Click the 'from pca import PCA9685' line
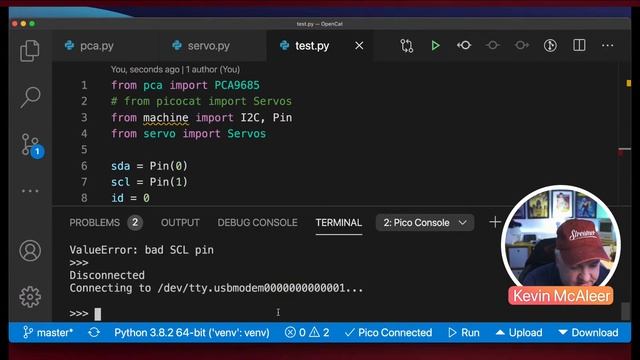Image resolution: width=640 pixels, height=360 pixels. (185, 85)
